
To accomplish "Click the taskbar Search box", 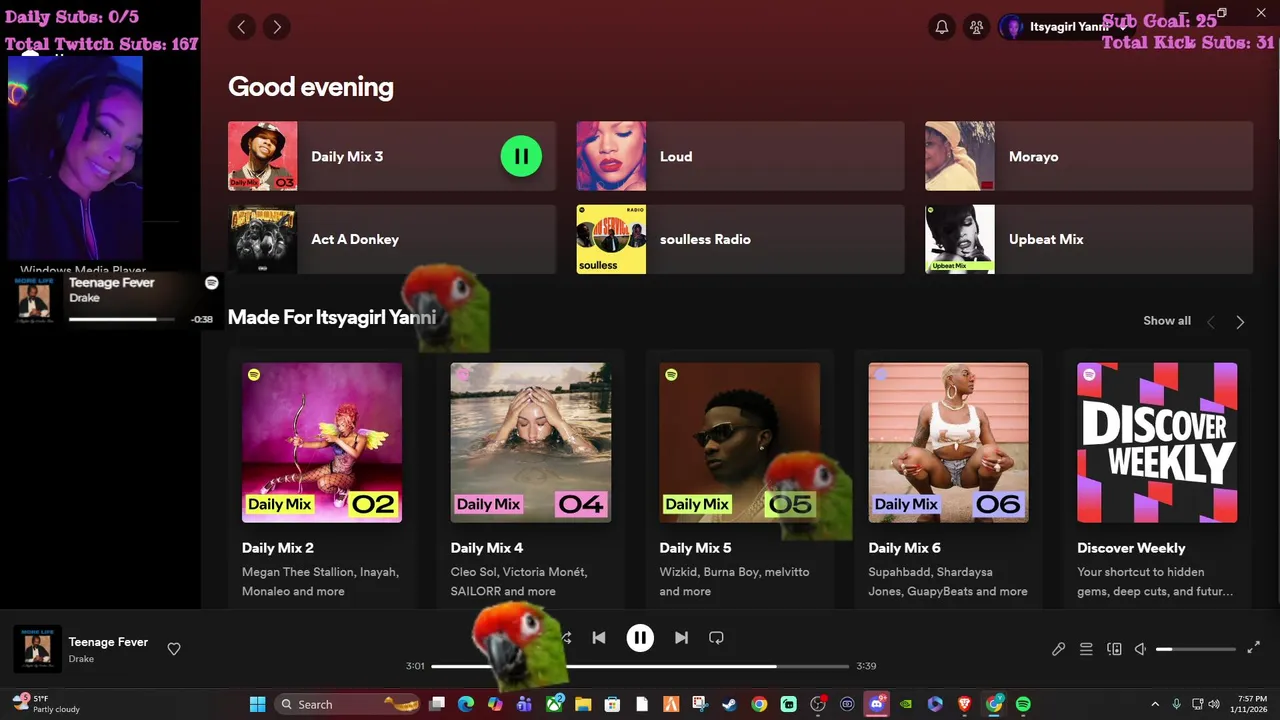I will [x=349, y=704].
